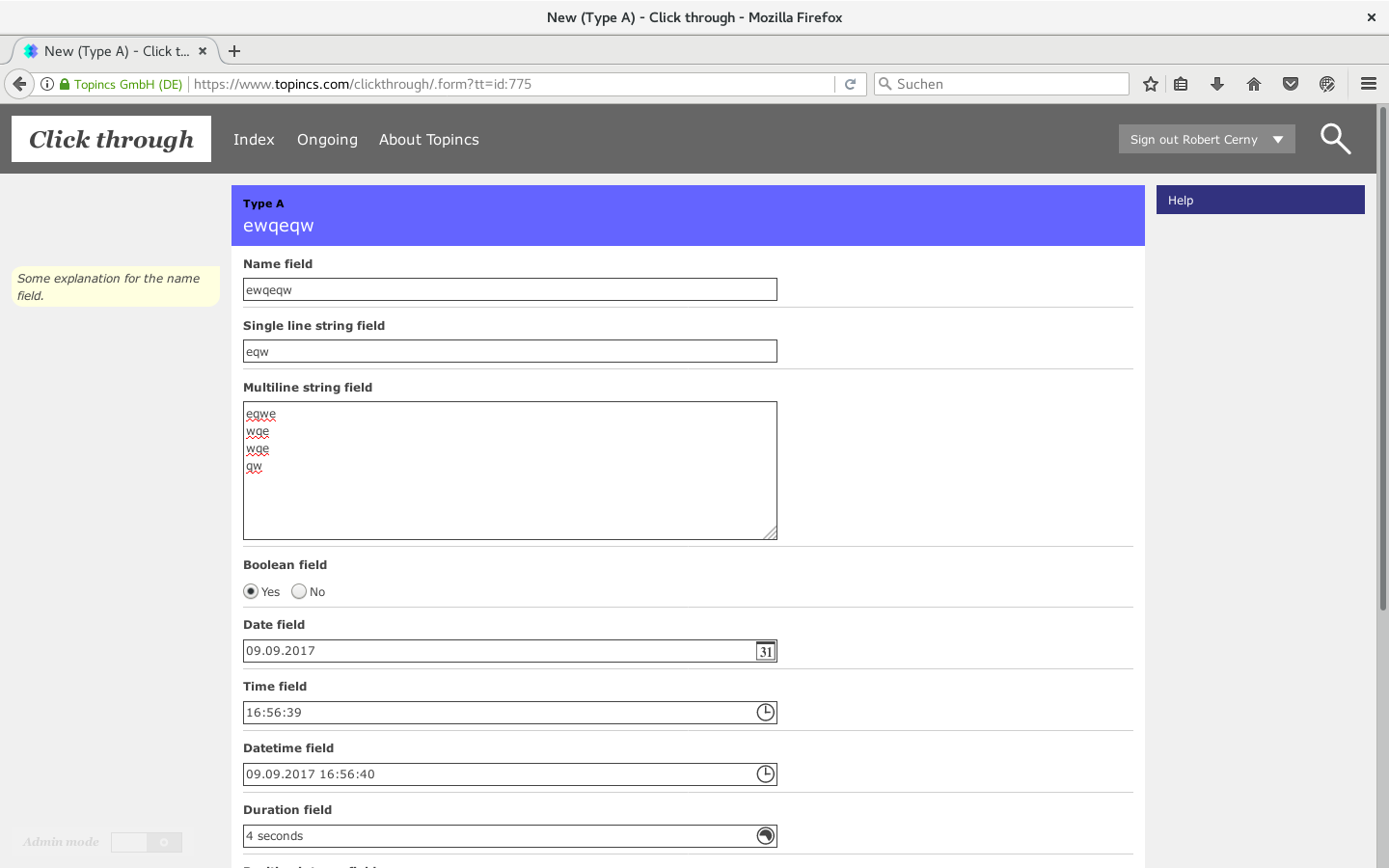Click into the Name field input
The width and height of the screenshot is (1389, 868).
[509, 289]
